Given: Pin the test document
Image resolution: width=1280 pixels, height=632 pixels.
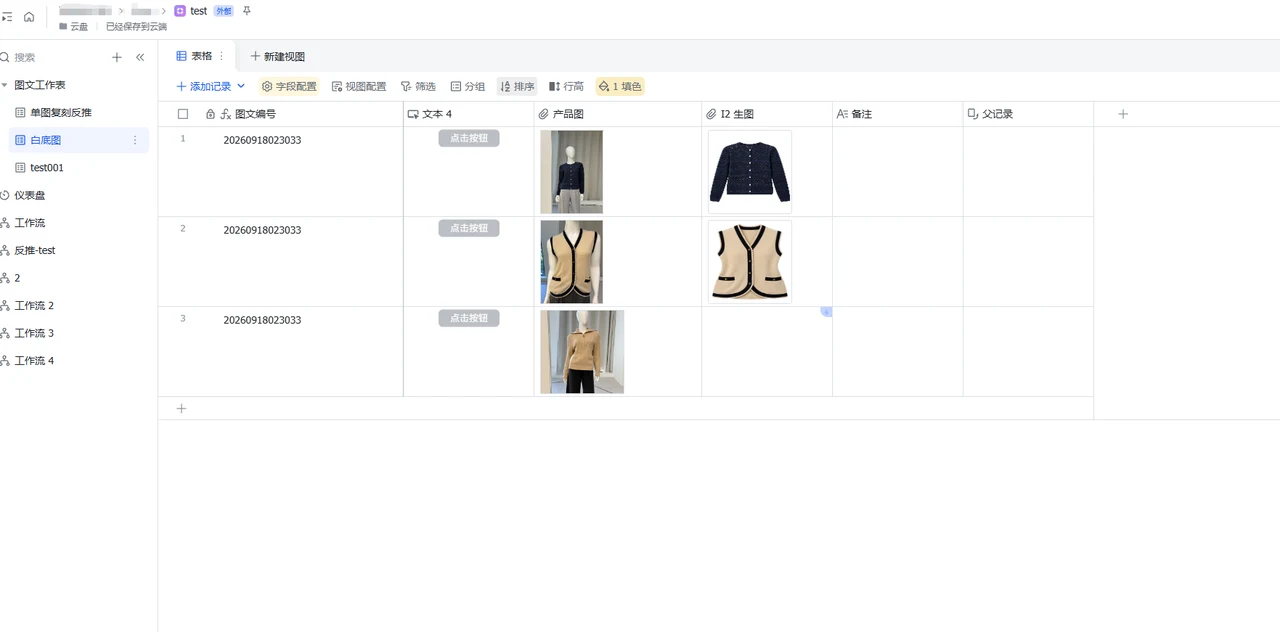Looking at the screenshot, I should point(247,11).
